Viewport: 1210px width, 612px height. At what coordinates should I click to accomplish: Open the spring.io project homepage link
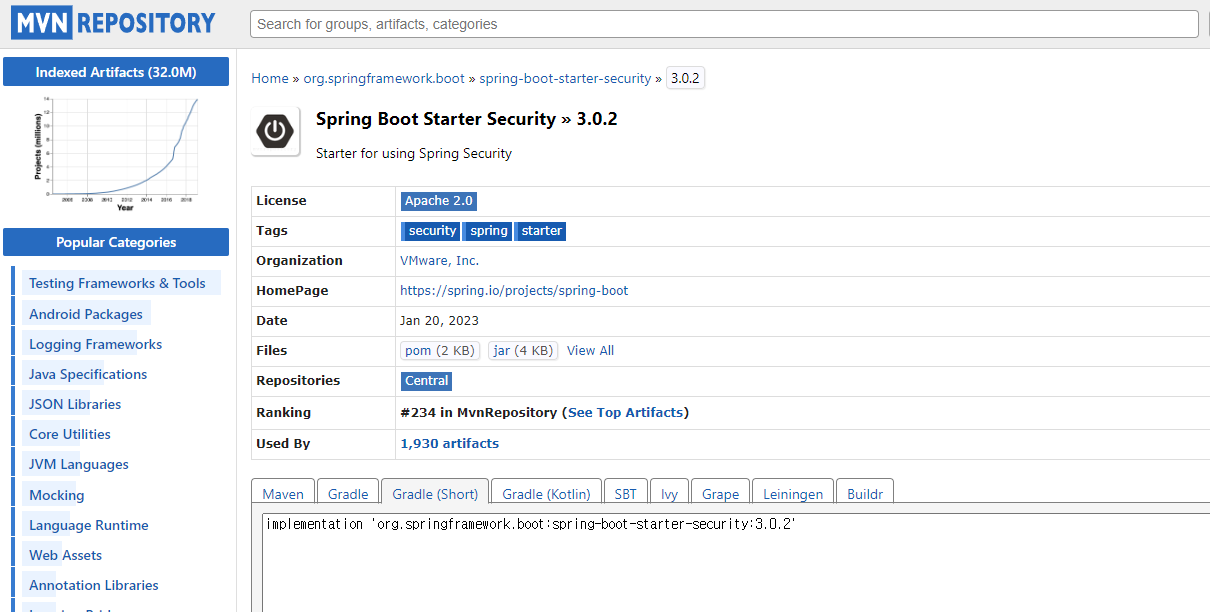pos(514,290)
